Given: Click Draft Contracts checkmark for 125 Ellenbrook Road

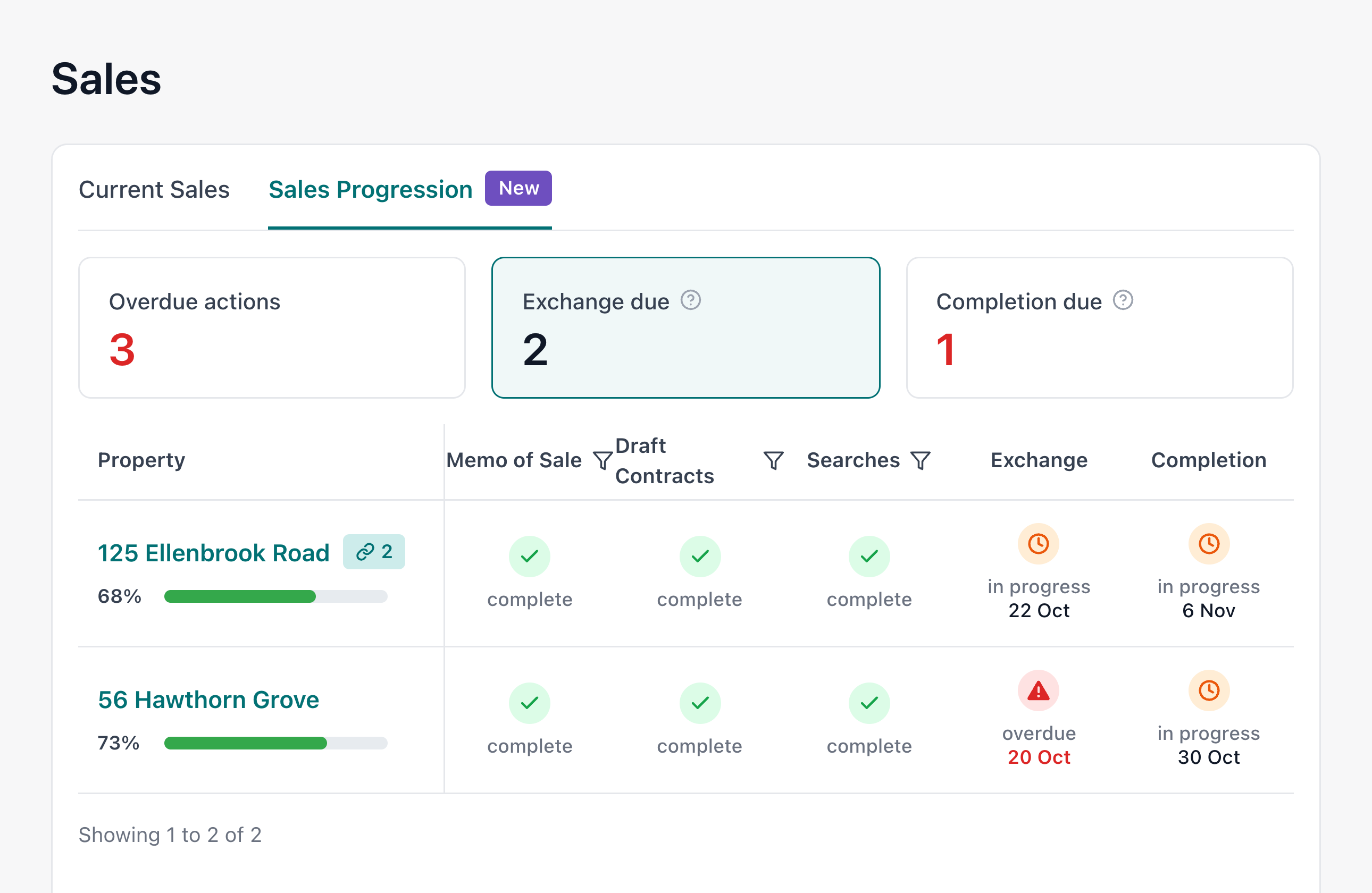Looking at the screenshot, I should pyautogui.click(x=700, y=556).
